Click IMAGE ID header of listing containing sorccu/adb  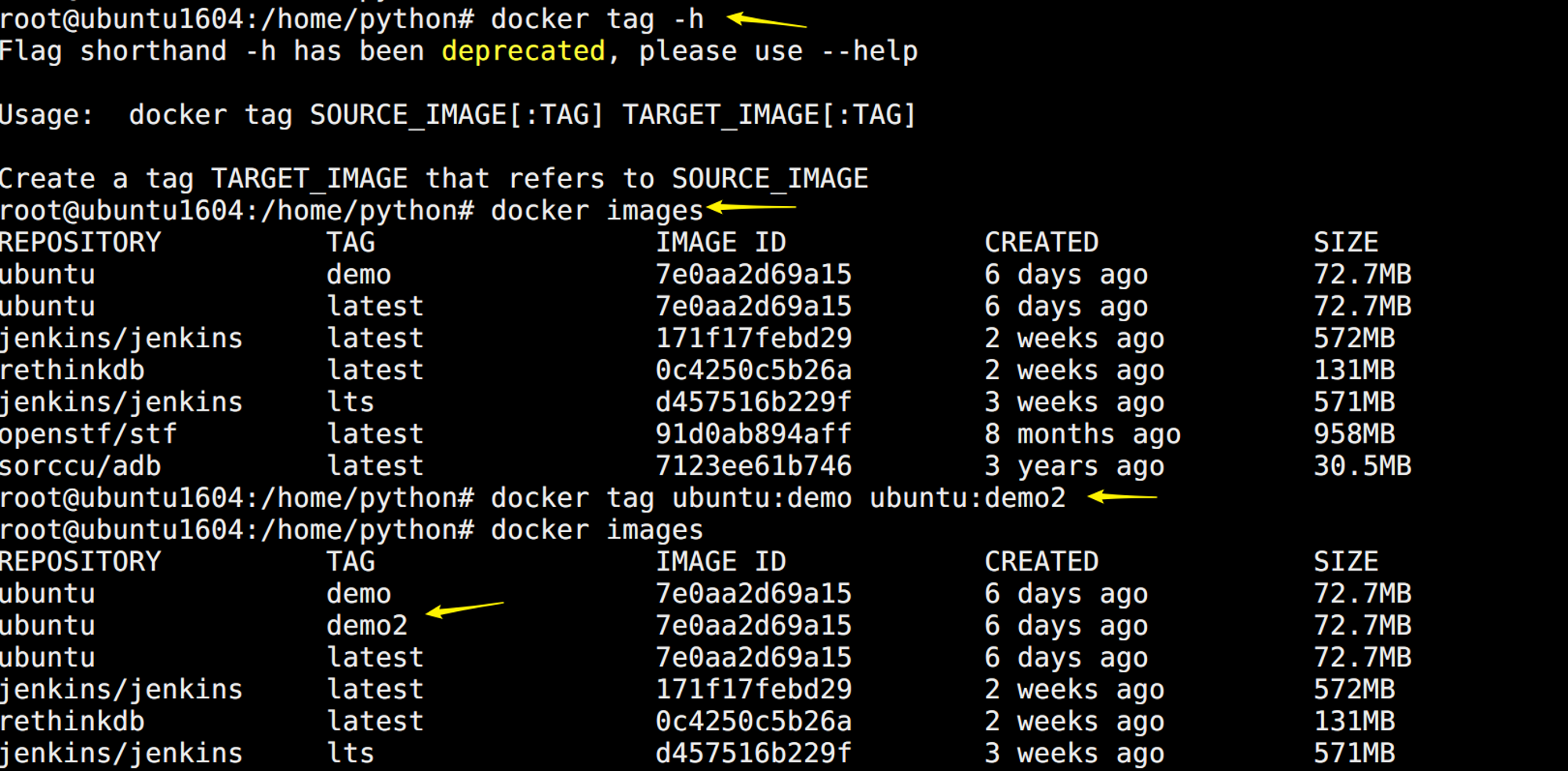pos(720,243)
